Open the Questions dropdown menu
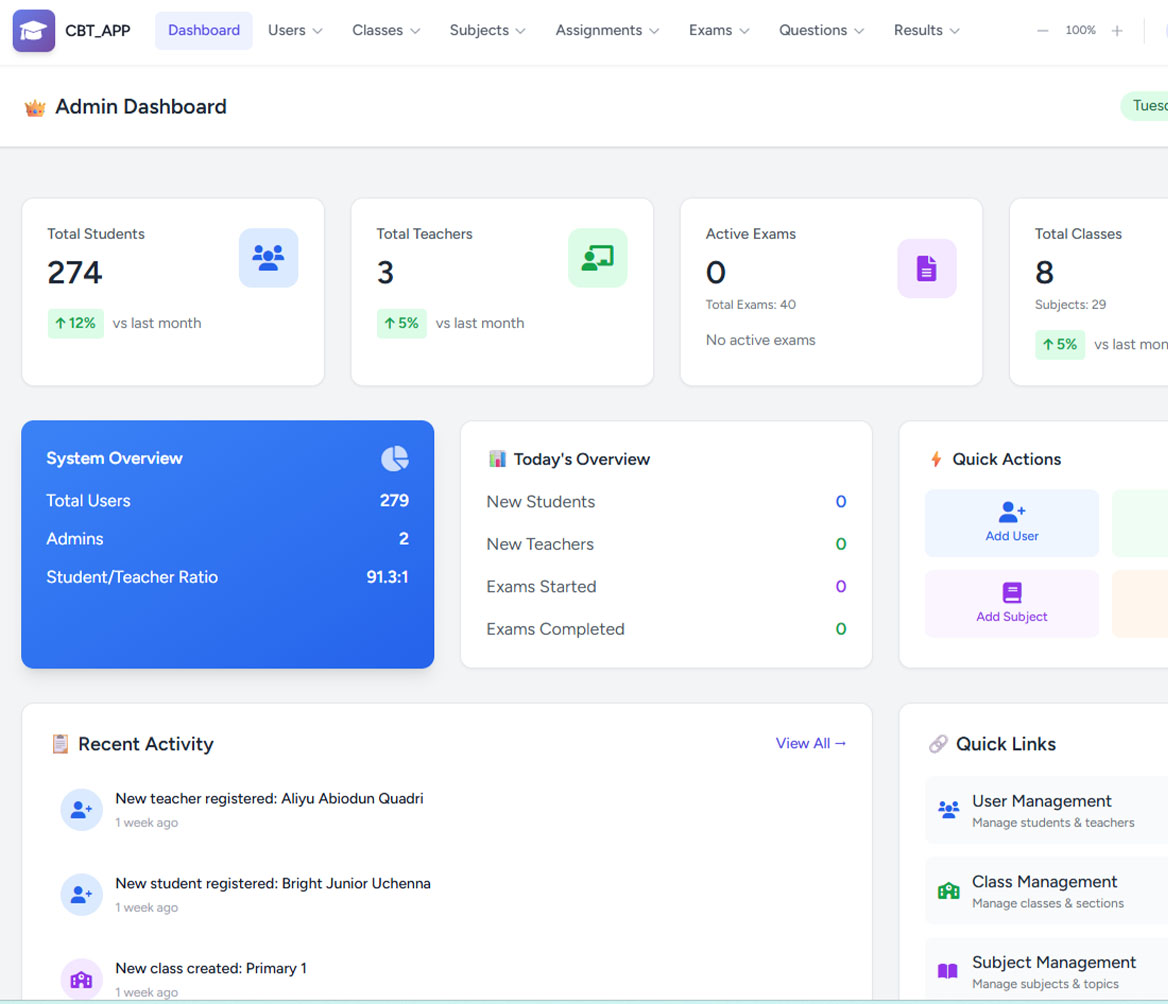This screenshot has height=1004, width=1168. pyautogui.click(x=821, y=31)
